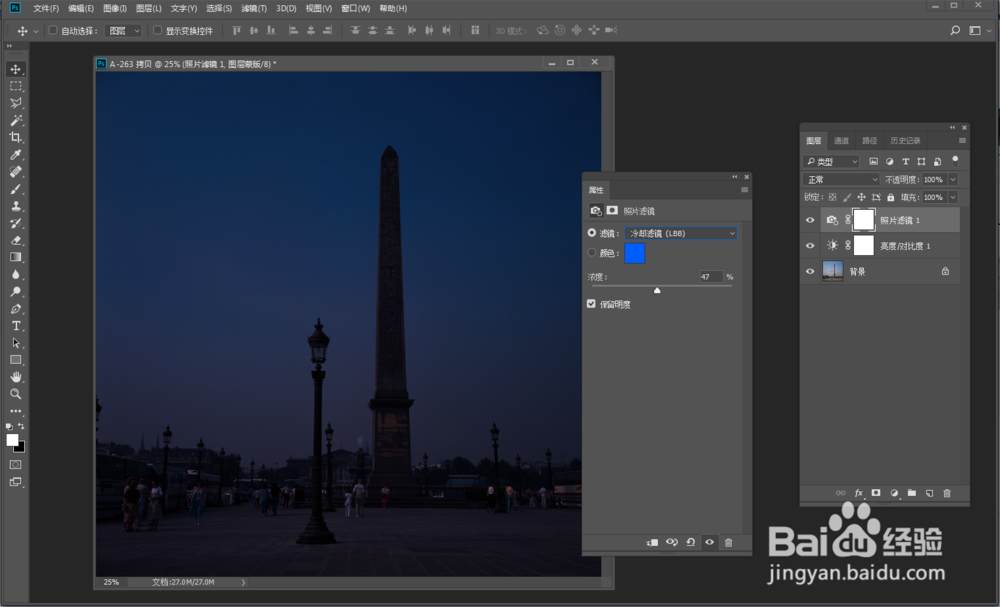Open the Layers panel flyout menu

pos(962,140)
